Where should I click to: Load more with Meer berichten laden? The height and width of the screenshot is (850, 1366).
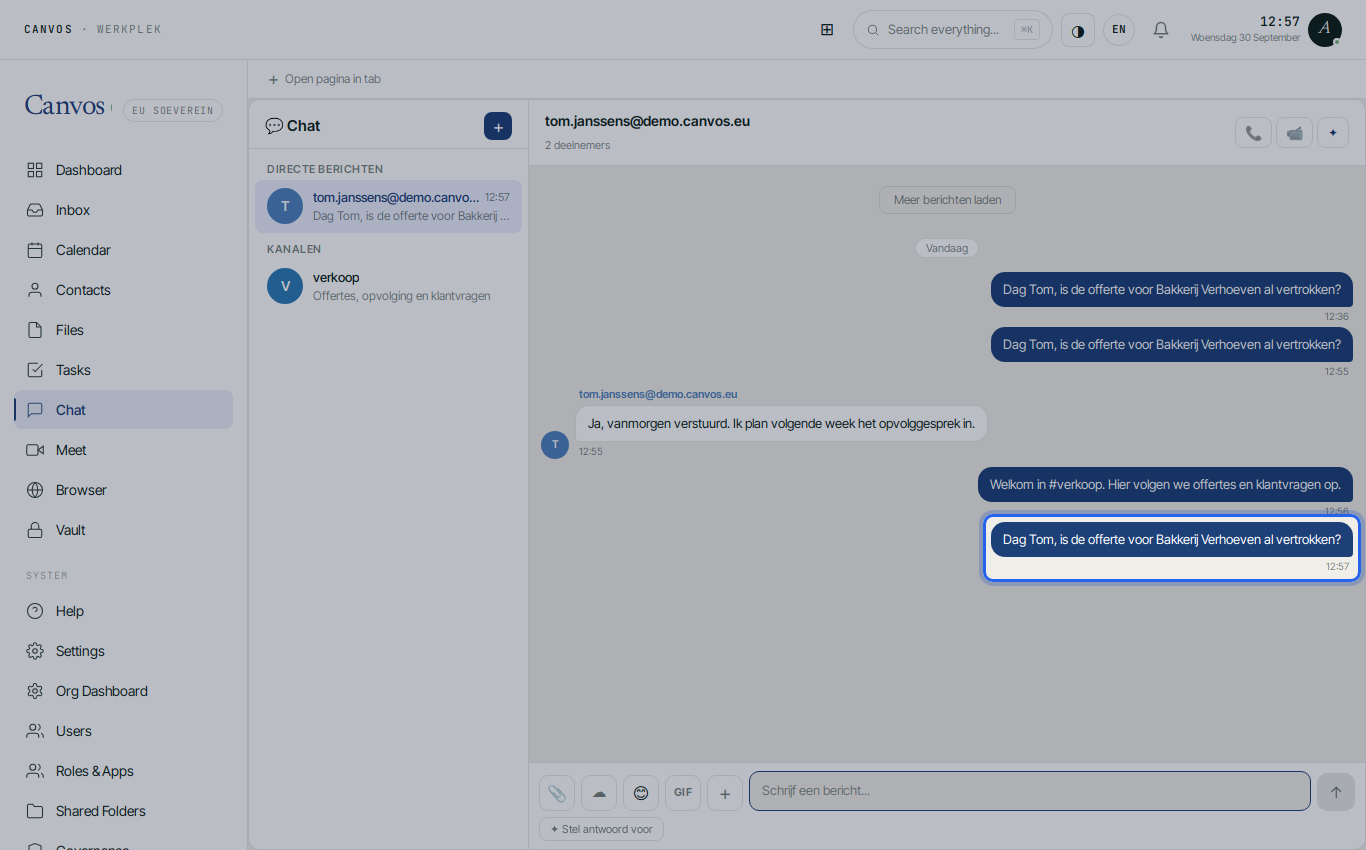947,200
